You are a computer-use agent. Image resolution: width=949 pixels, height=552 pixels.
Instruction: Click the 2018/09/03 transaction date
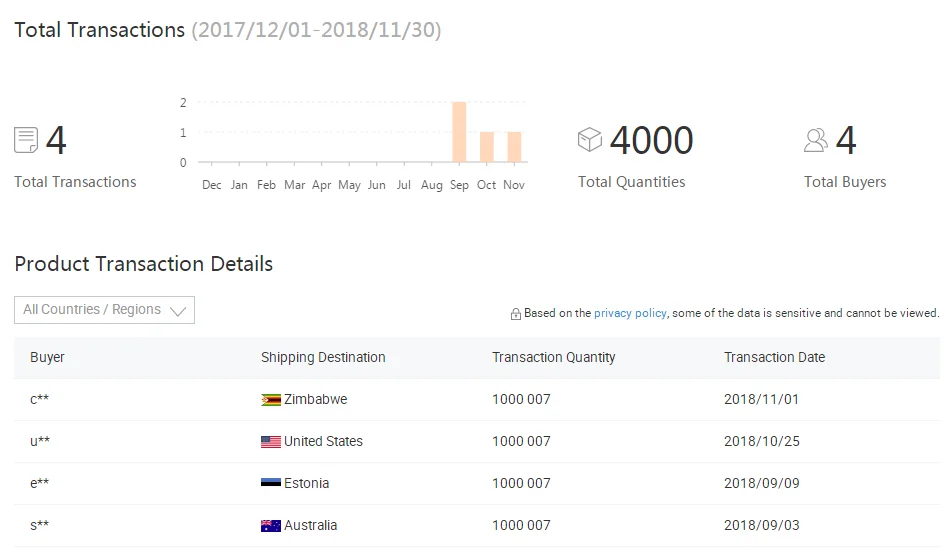pyautogui.click(x=761, y=525)
